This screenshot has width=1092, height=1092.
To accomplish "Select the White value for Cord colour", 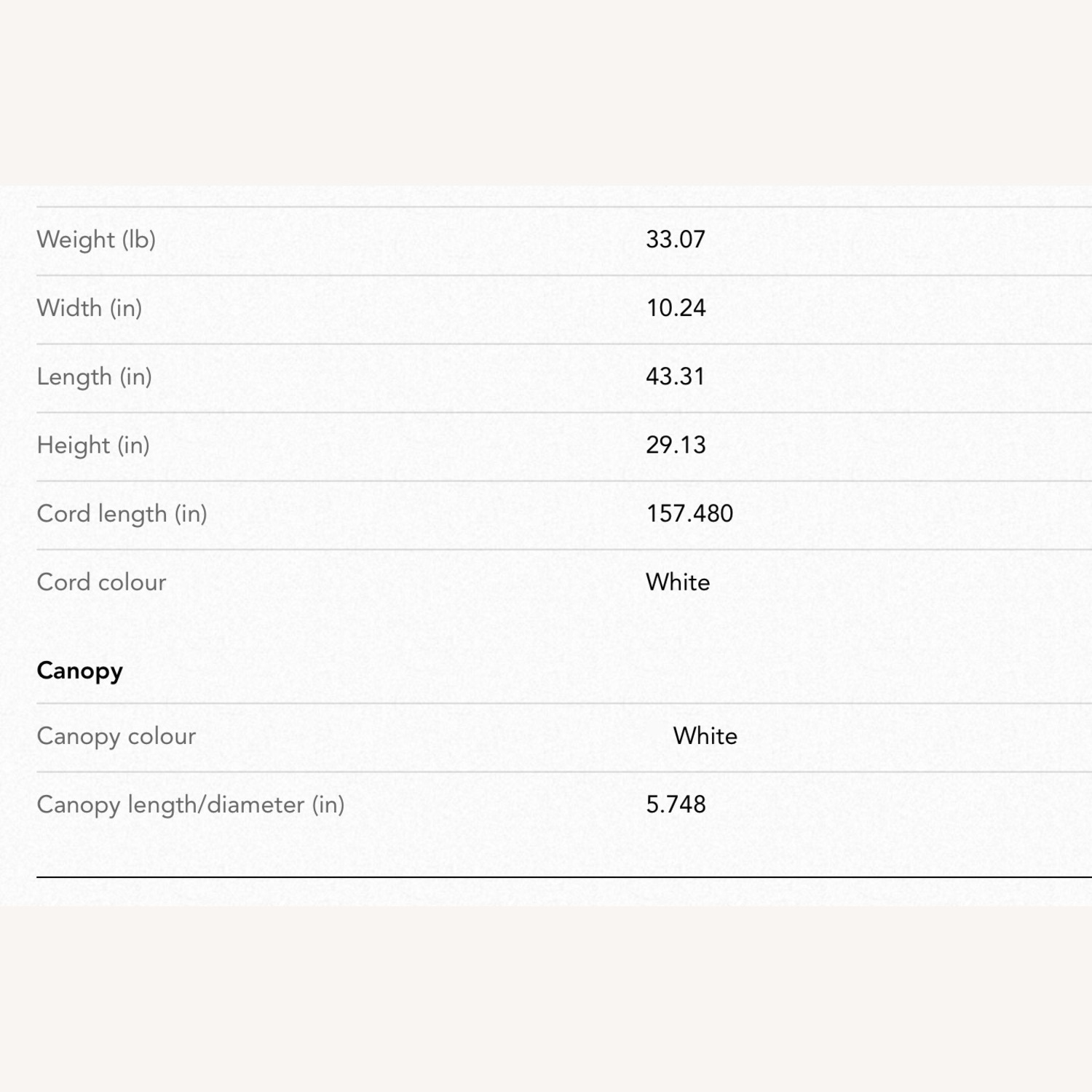I will pyautogui.click(x=678, y=582).
